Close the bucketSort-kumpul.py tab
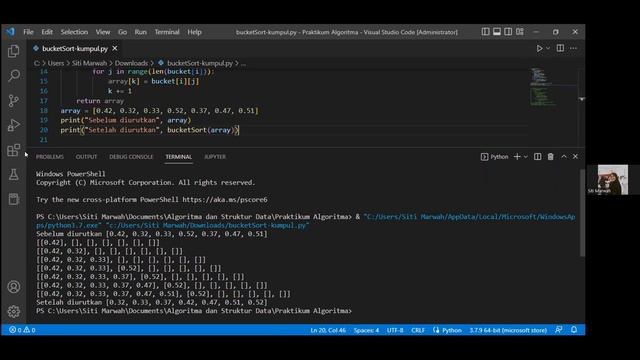The image size is (640, 360). [115, 48]
